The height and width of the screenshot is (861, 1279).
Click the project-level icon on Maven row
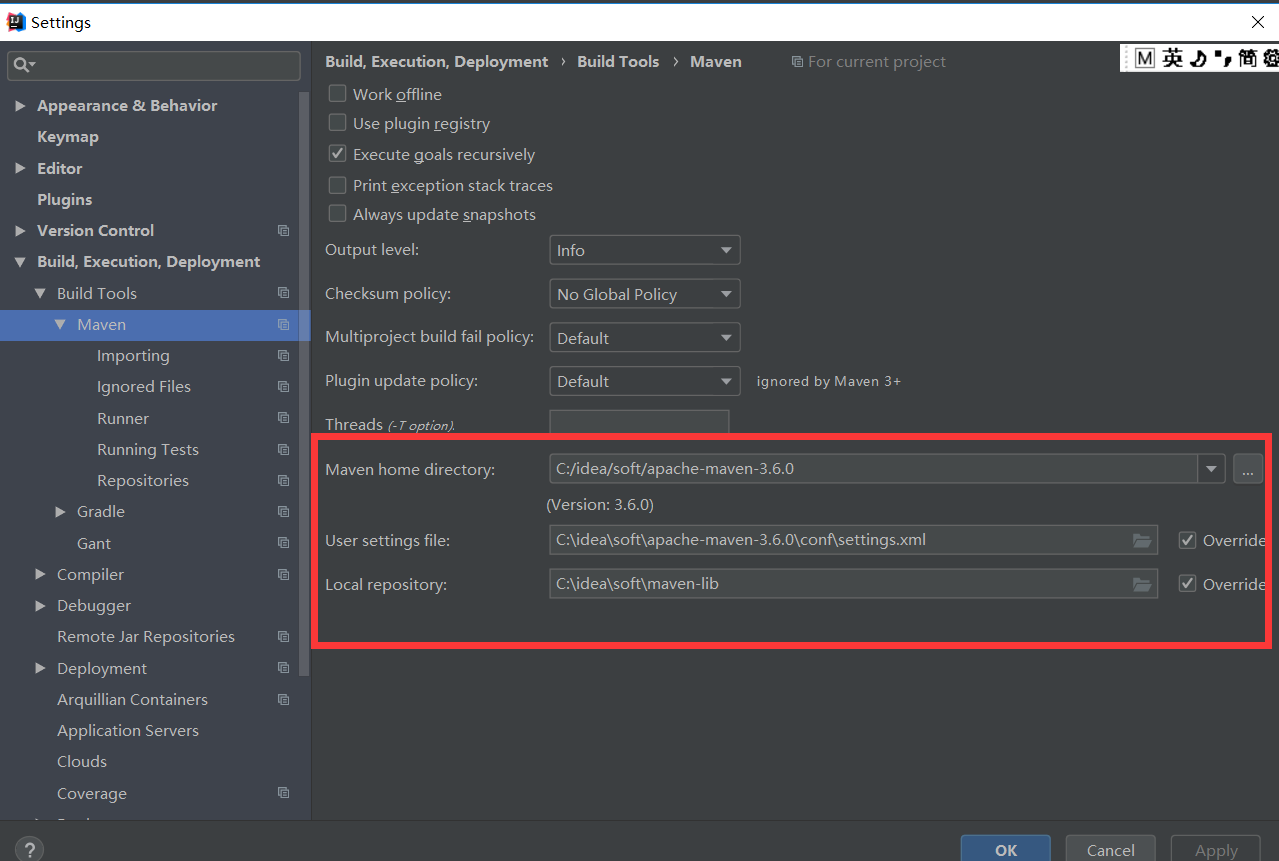tap(284, 325)
